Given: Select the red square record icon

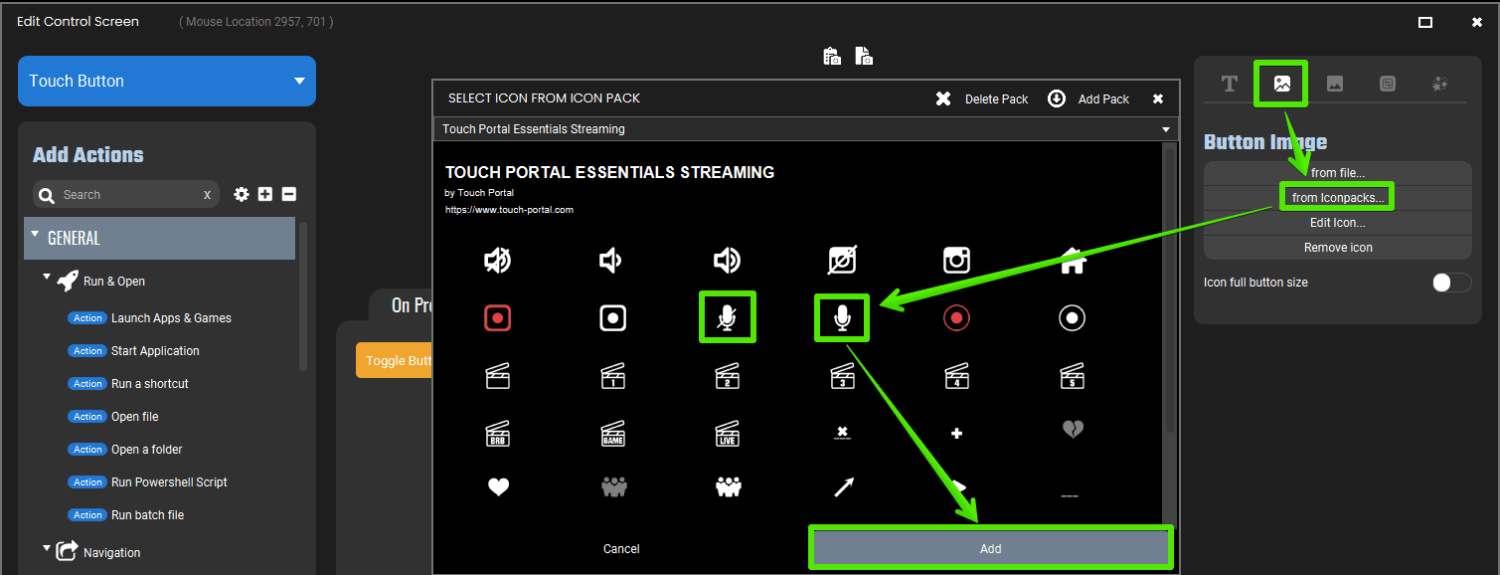Looking at the screenshot, I should tap(498, 318).
